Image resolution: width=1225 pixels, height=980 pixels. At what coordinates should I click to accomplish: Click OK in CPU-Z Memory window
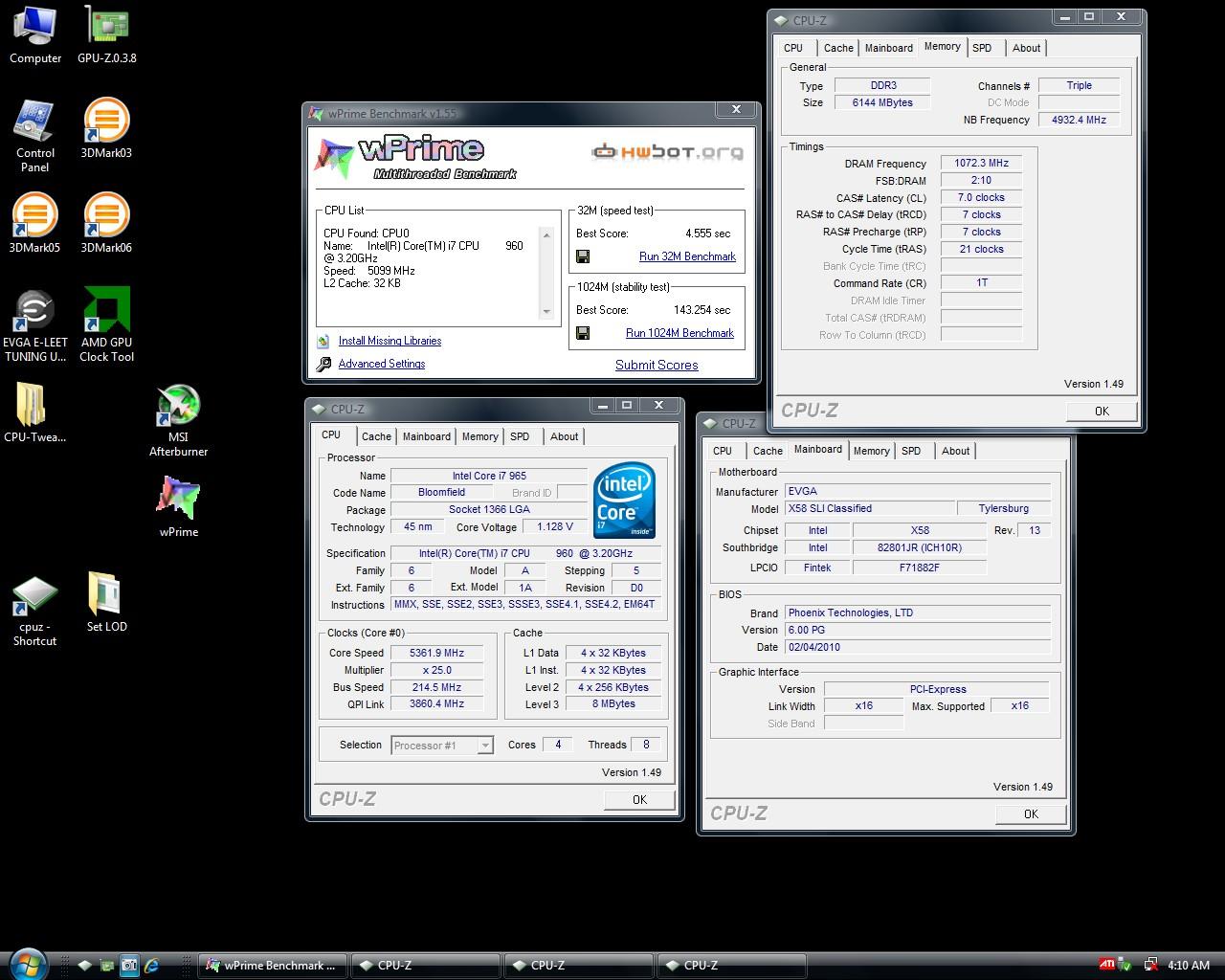pos(1102,411)
